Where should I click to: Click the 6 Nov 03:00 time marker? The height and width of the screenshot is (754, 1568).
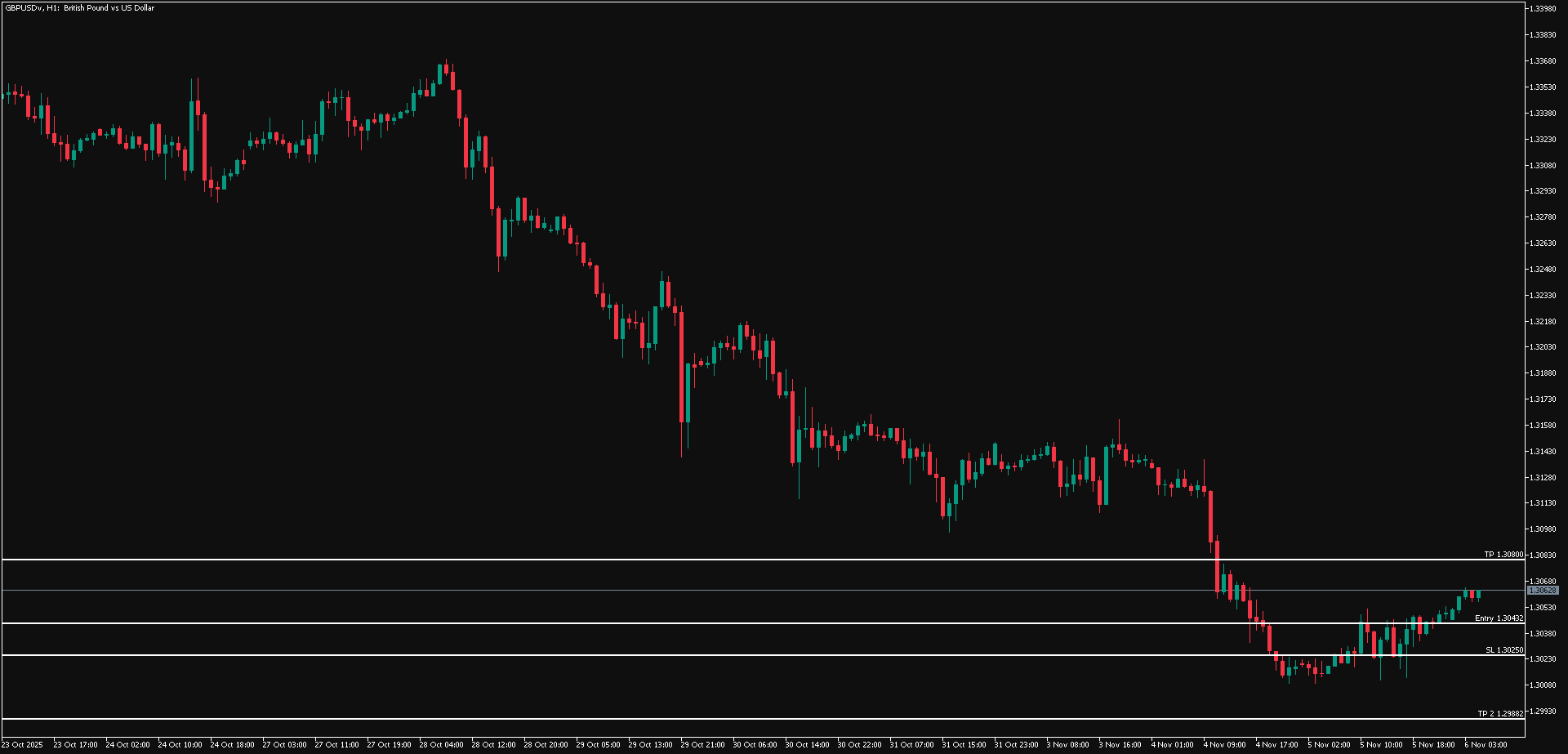1486,745
